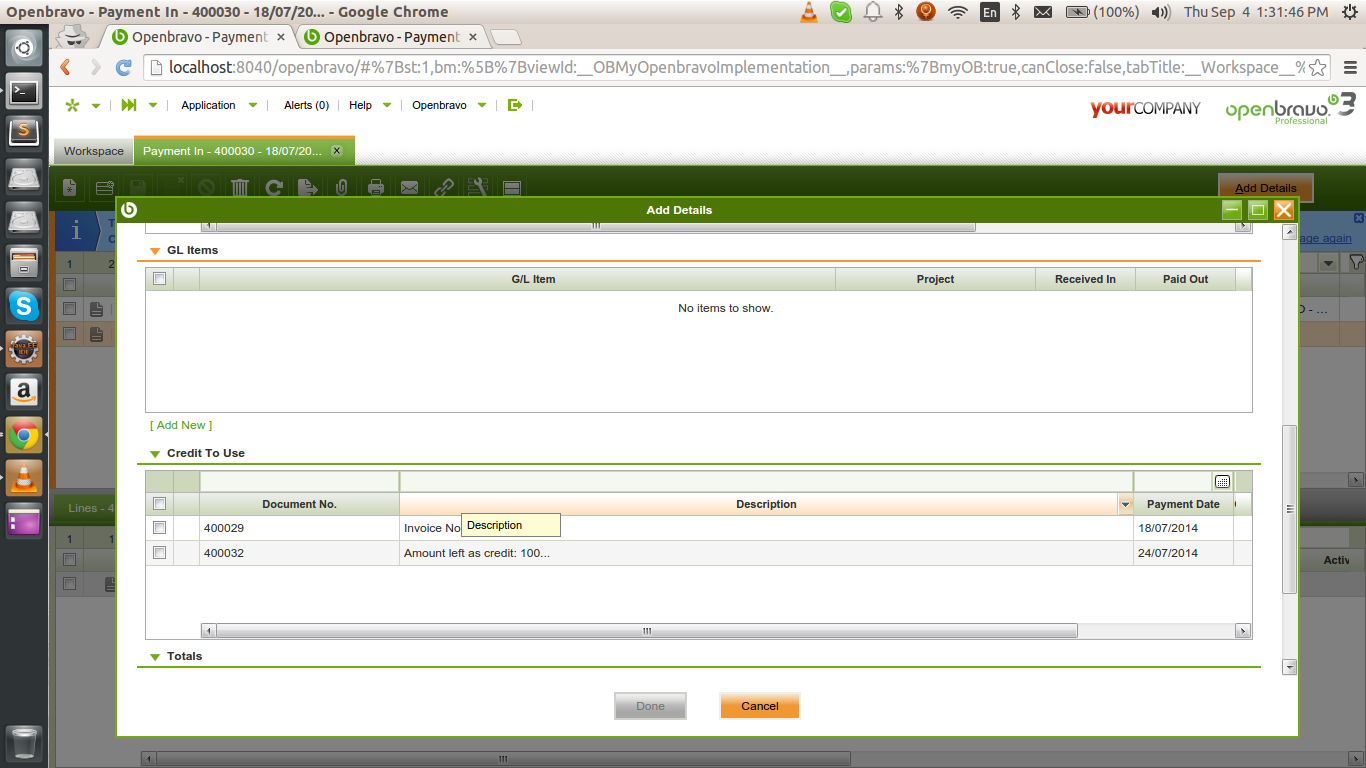Image resolution: width=1366 pixels, height=768 pixels.
Task: Click the Chrome back arrow
Action: click(x=66, y=67)
